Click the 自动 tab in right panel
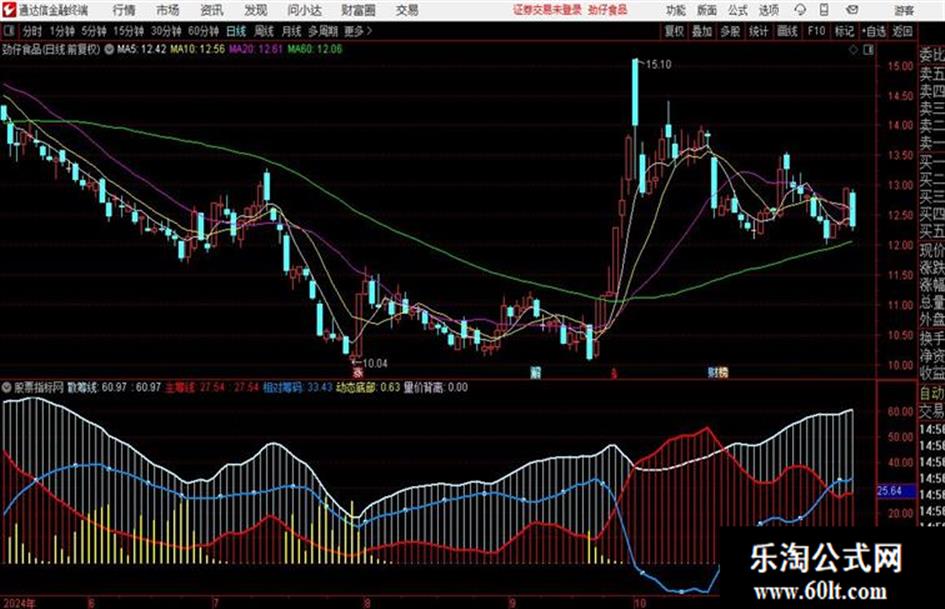The image size is (945, 609). click(x=931, y=393)
